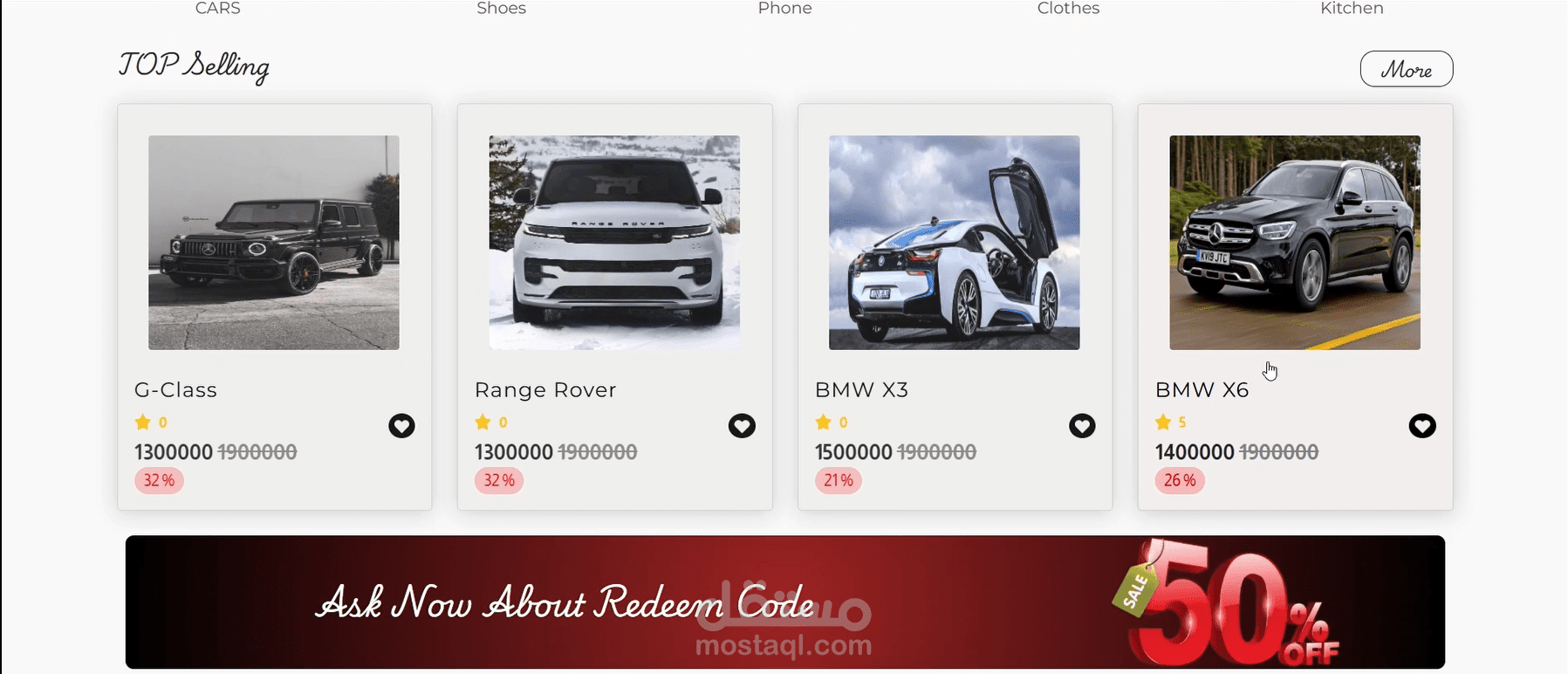The image size is (1568, 674).
Task: Click the BMW X6 rating star
Action: pyautogui.click(x=1163, y=423)
